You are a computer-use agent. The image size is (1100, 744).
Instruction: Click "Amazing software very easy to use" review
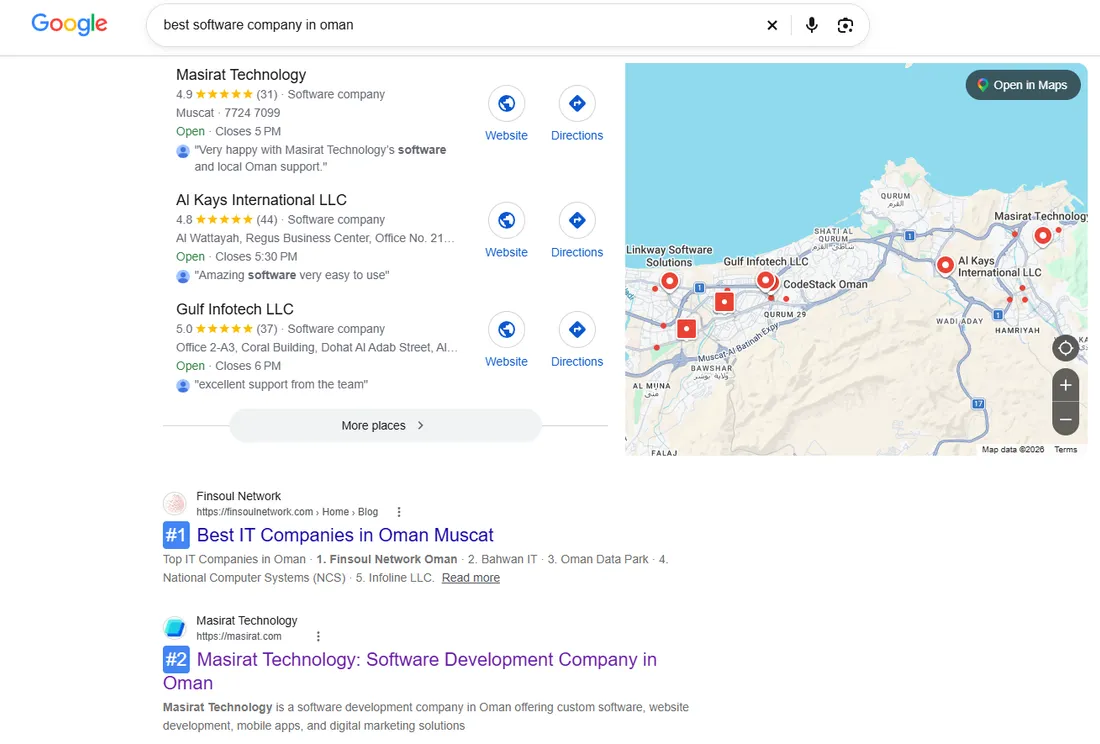tap(292, 275)
